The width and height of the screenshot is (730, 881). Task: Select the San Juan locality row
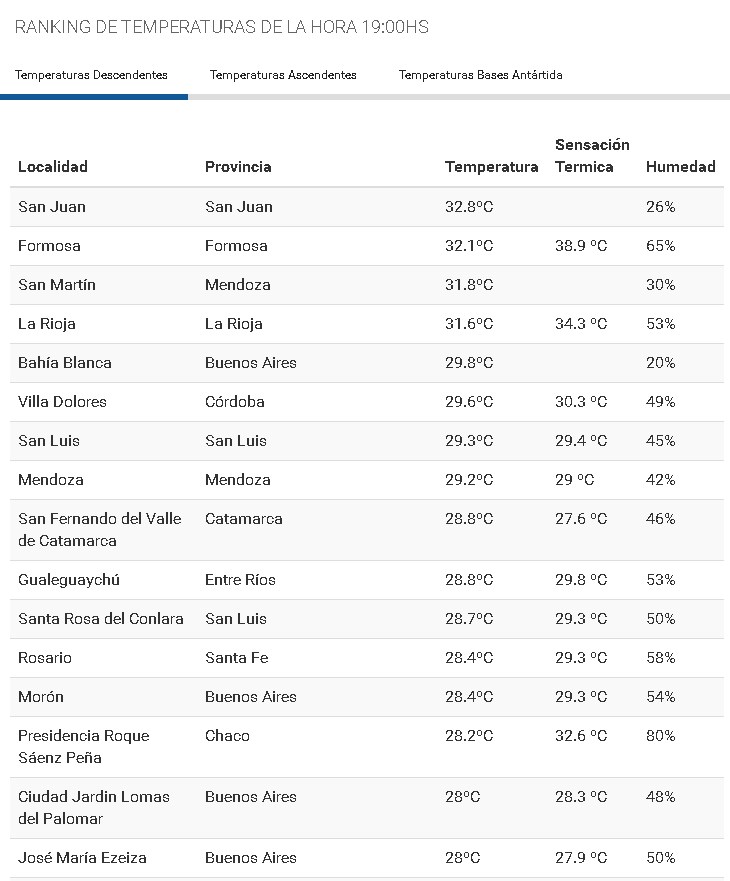coord(52,207)
